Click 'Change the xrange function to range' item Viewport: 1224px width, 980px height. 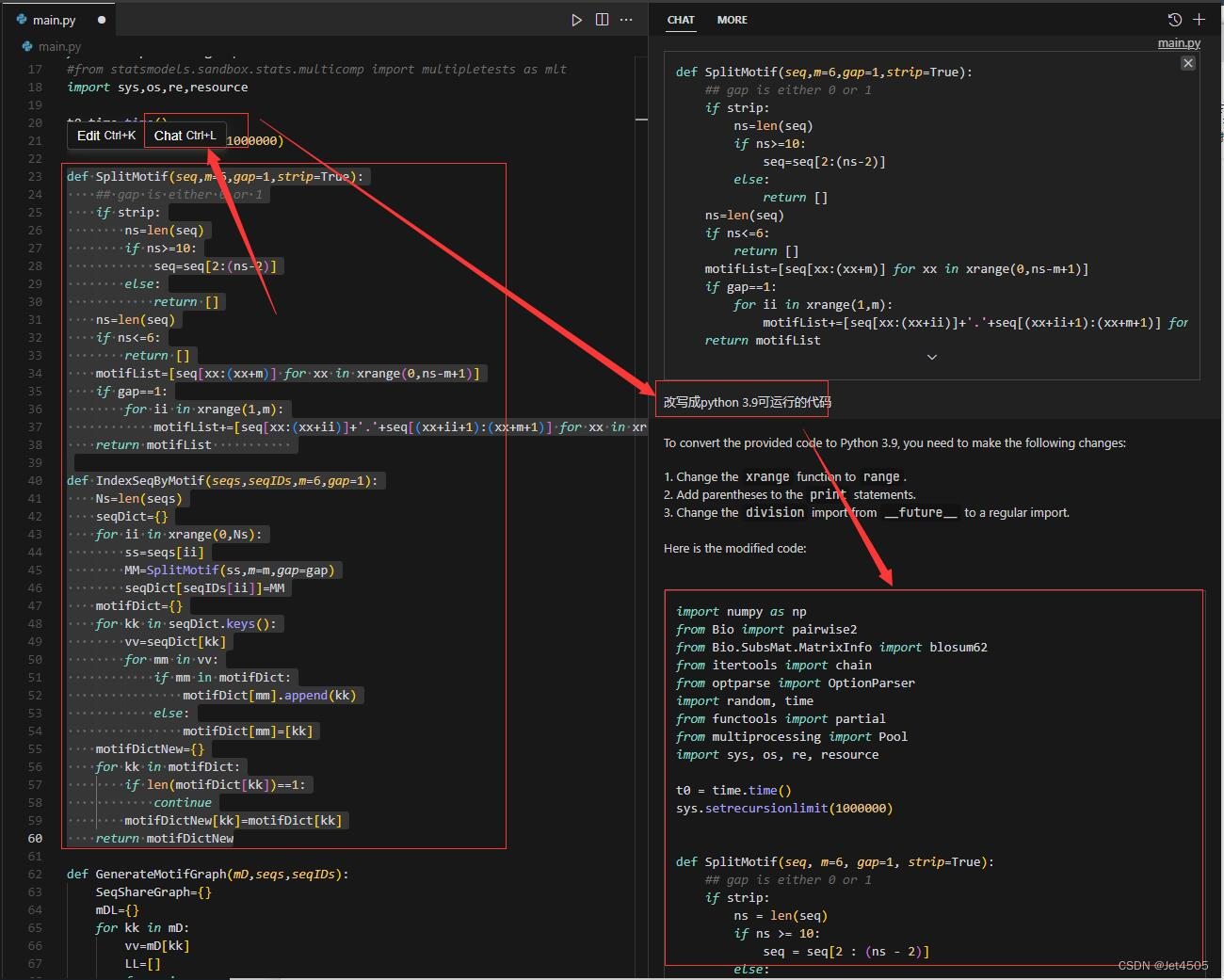pyautogui.click(x=785, y=476)
